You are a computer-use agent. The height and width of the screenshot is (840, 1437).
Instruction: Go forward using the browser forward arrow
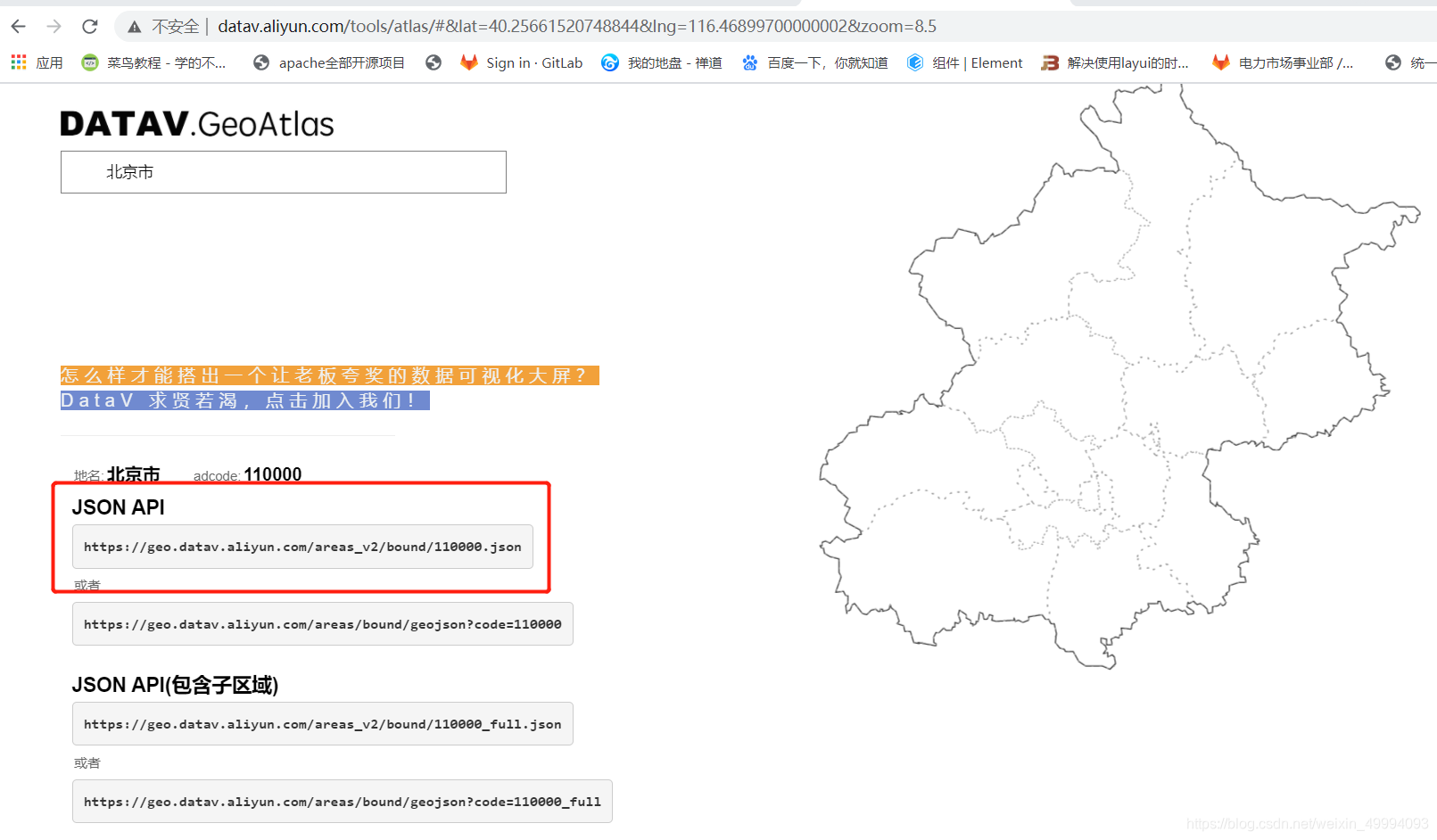[54, 27]
